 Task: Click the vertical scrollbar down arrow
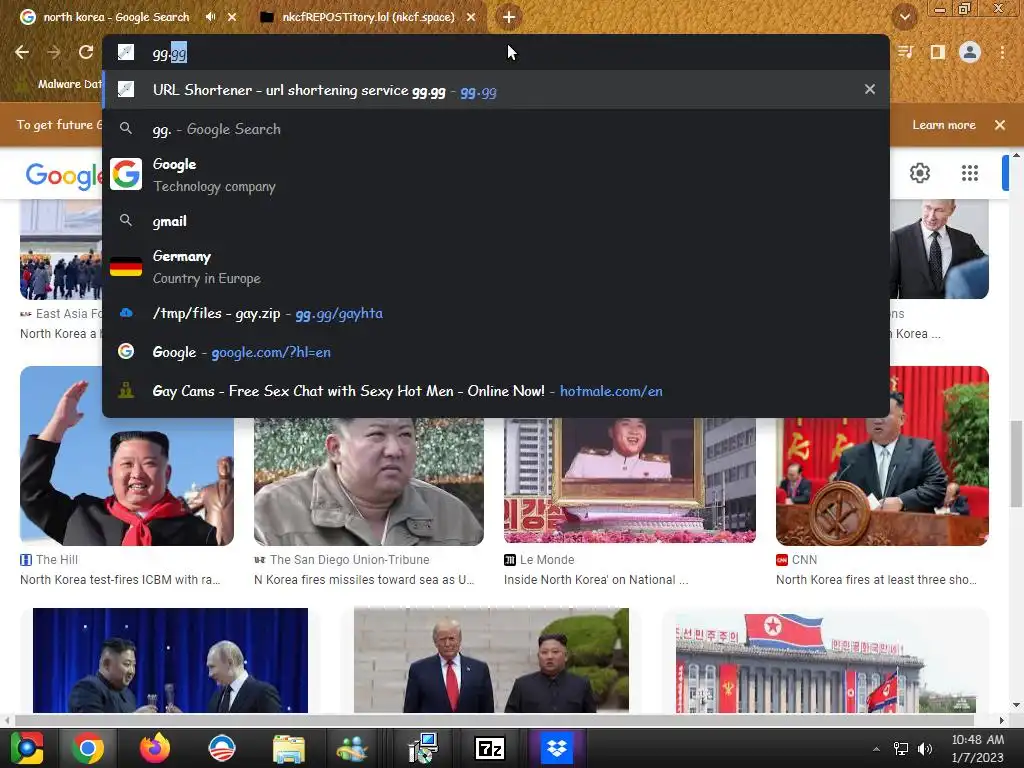pyautogui.click(x=1016, y=705)
